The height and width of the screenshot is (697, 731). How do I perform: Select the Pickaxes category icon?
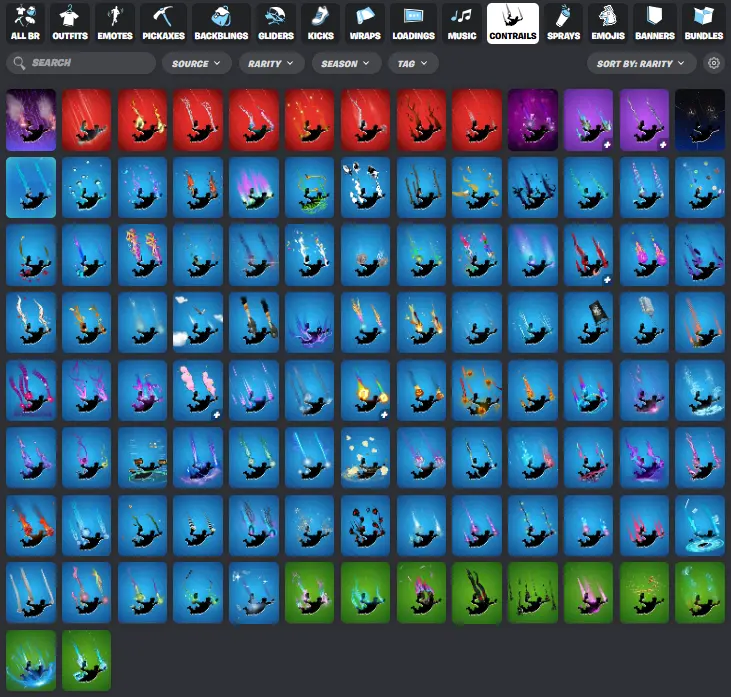click(162, 23)
